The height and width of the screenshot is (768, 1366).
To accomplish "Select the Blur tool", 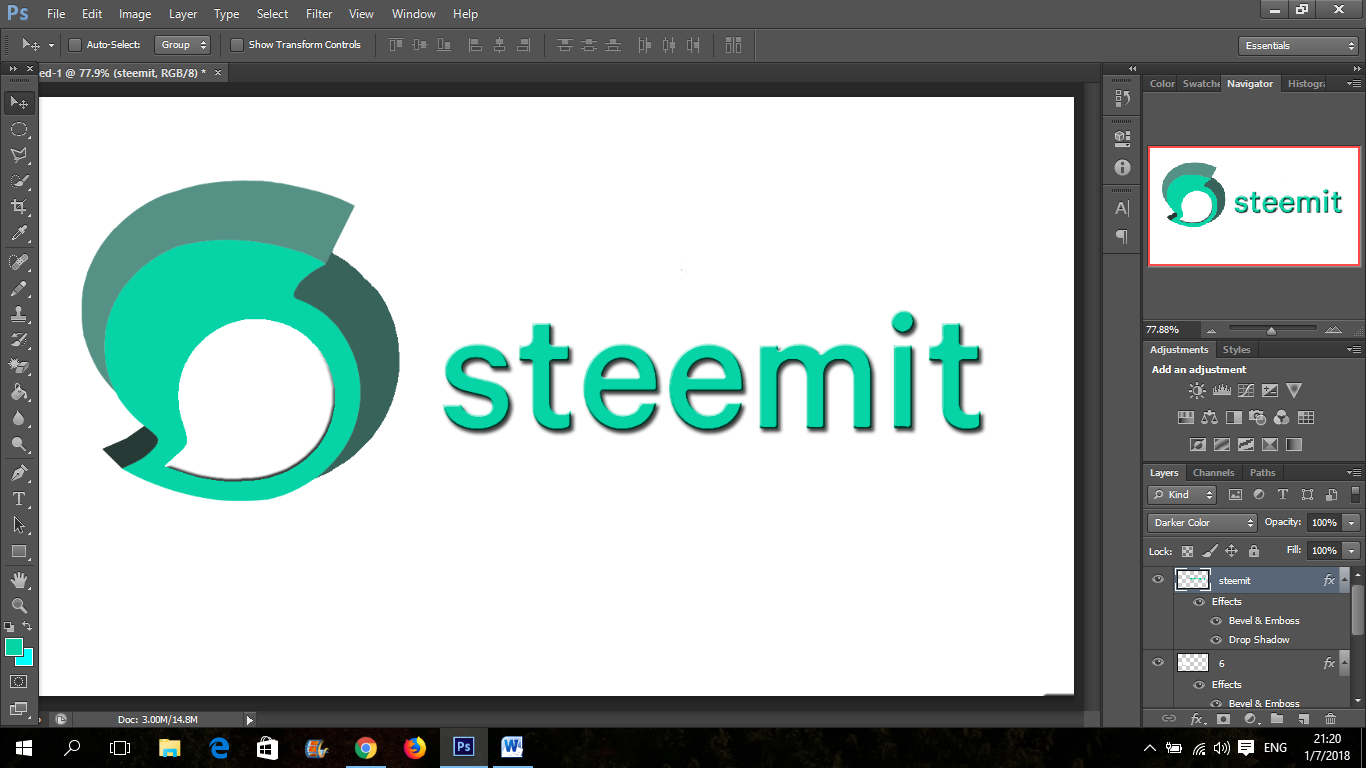I will click(x=19, y=418).
